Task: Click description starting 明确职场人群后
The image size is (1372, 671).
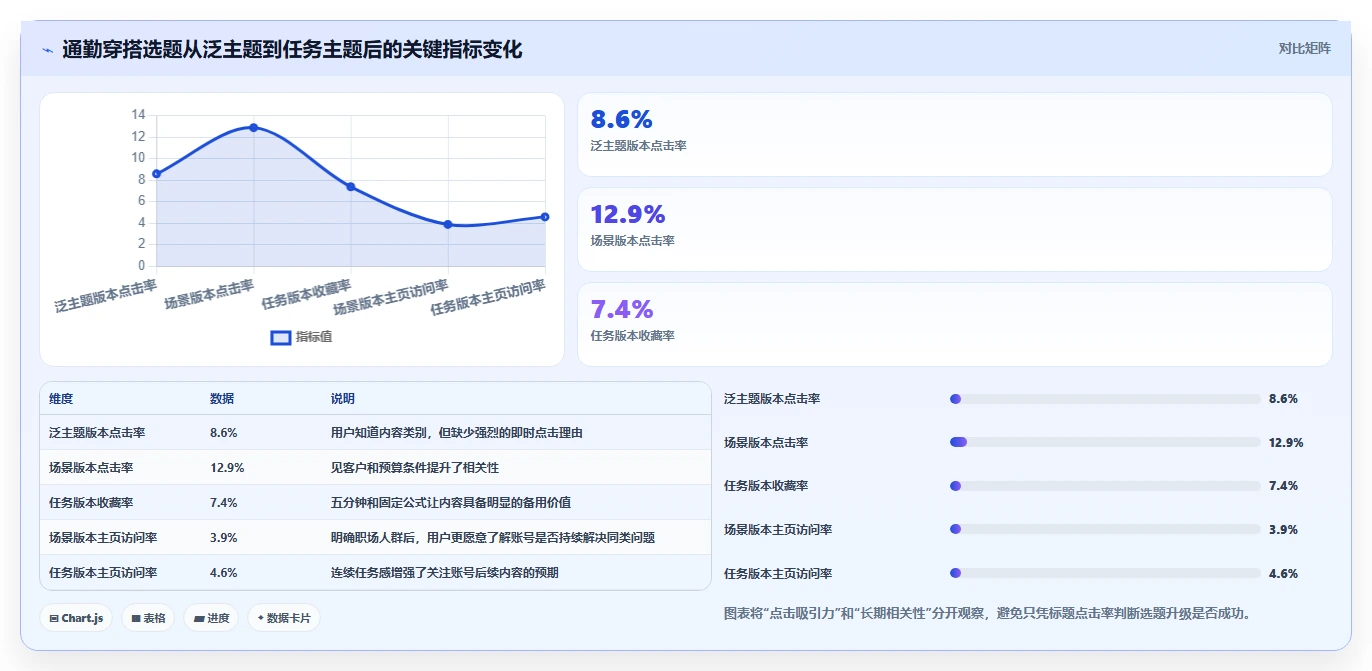Action: [x=493, y=537]
